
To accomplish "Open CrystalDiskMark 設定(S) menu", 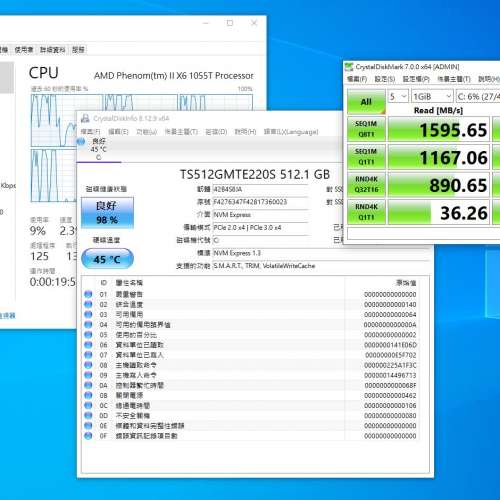I will [x=385, y=79].
